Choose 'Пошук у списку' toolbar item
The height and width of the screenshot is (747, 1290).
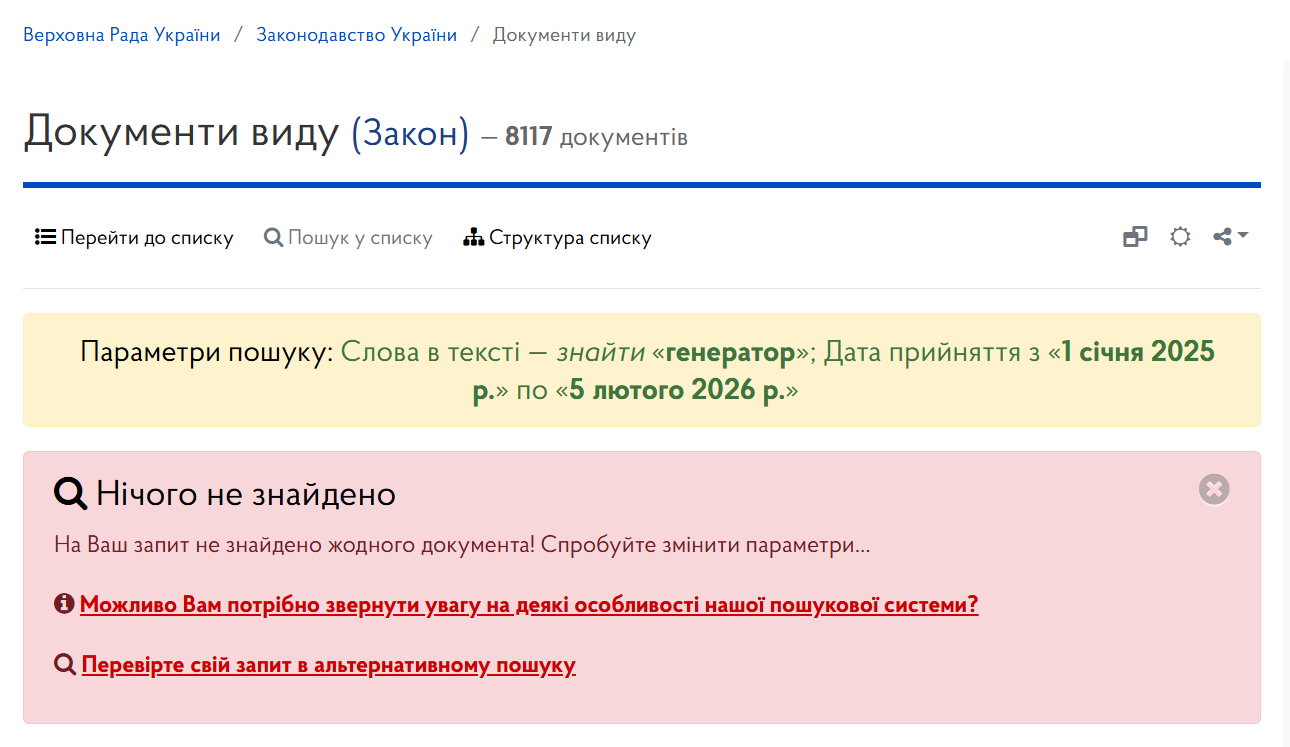(x=360, y=238)
